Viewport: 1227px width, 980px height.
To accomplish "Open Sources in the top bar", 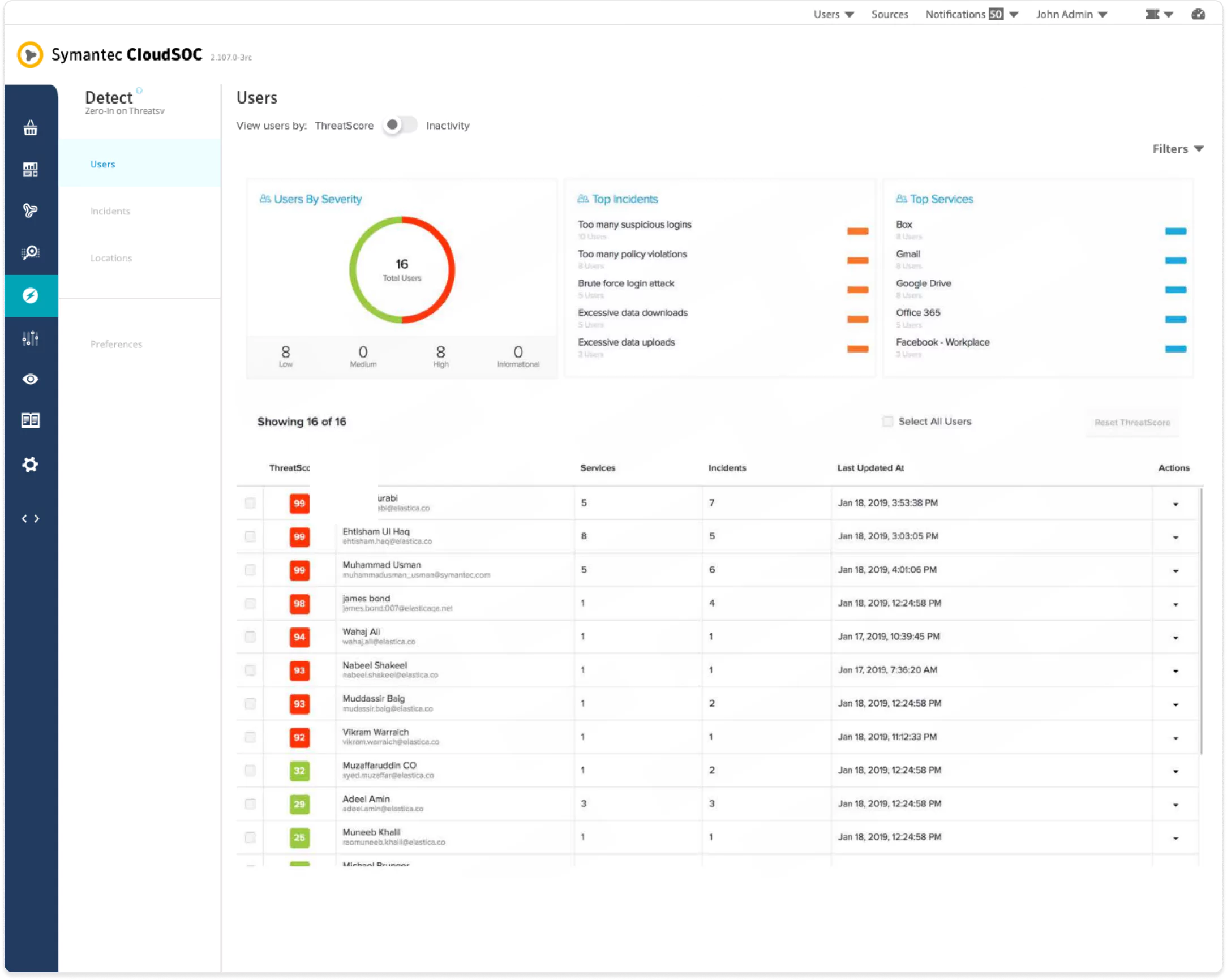I will [x=890, y=14].
